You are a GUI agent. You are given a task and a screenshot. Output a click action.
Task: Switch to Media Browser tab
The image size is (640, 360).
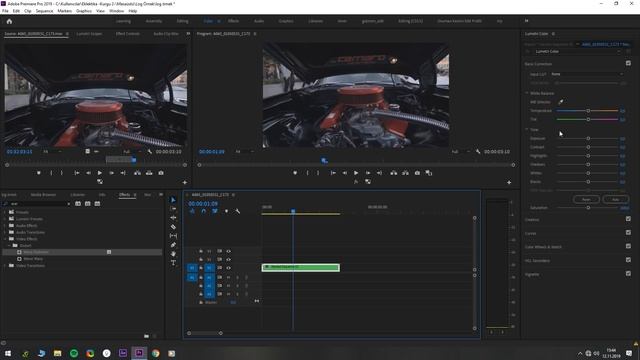point(43,195)
